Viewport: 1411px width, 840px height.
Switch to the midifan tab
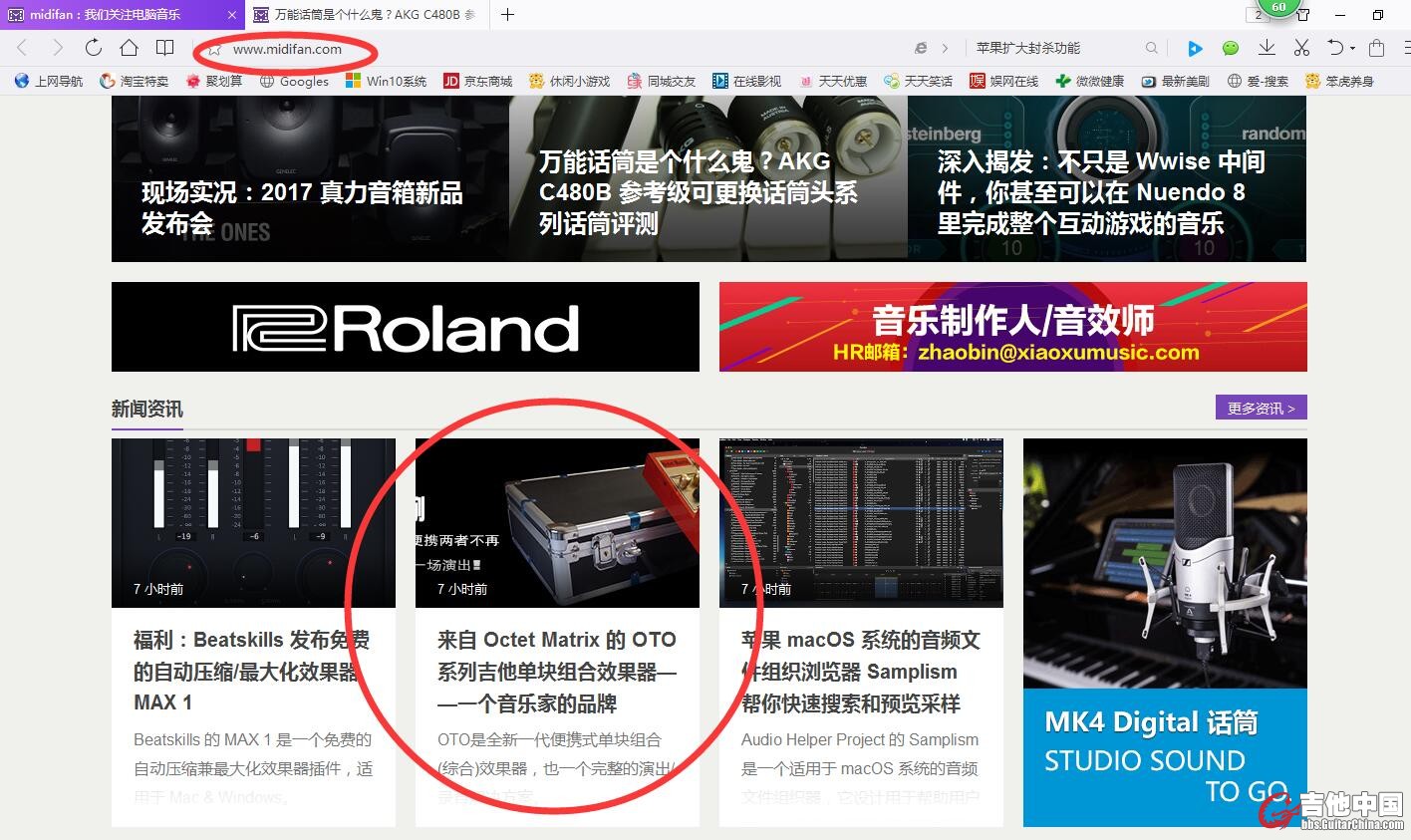(x=122, y=15)
